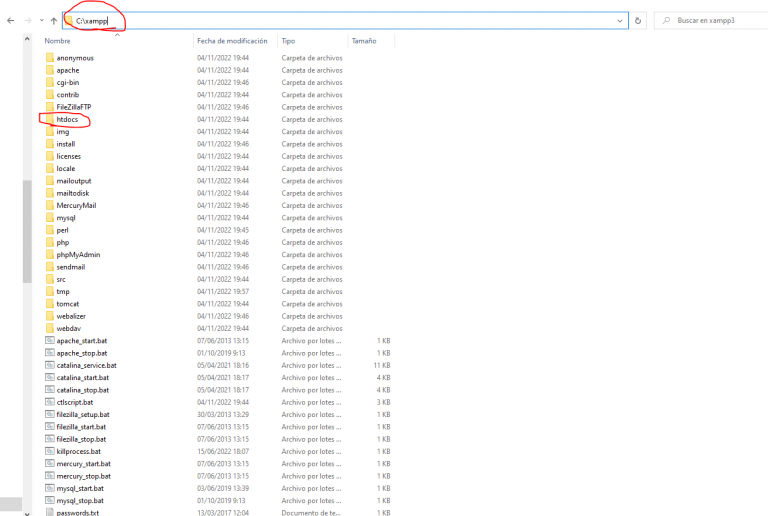Select the htdocs folder icon
The width and height of the screenshot is (768, 516).
pos(49,119)
